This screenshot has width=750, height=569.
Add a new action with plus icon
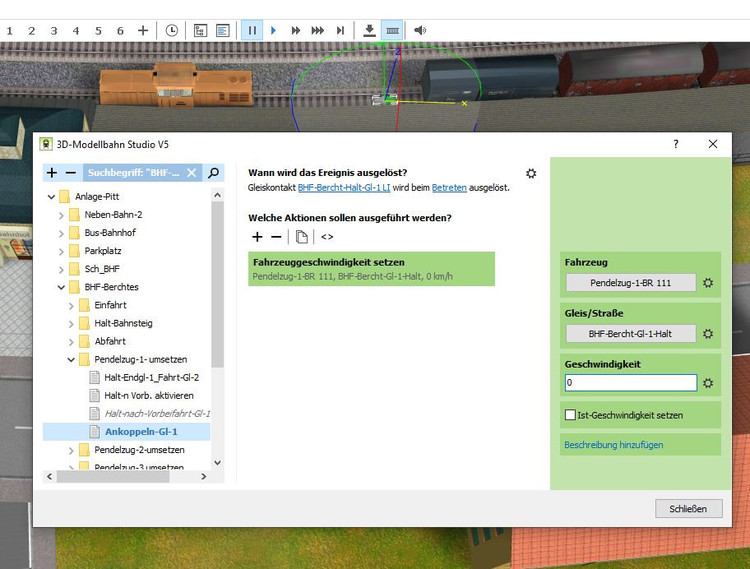click(257, 237)
